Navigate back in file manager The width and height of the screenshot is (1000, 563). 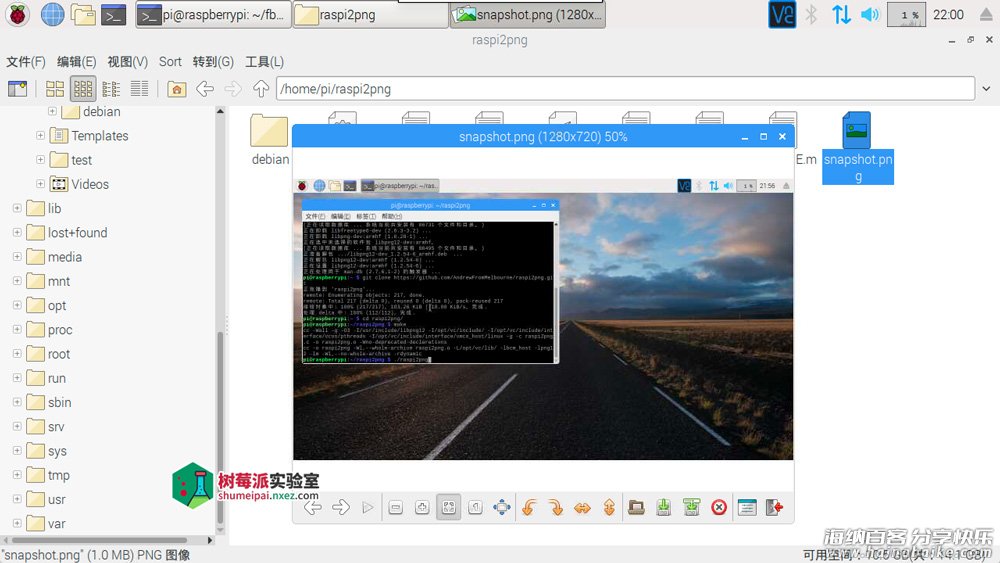pos(205,89)
